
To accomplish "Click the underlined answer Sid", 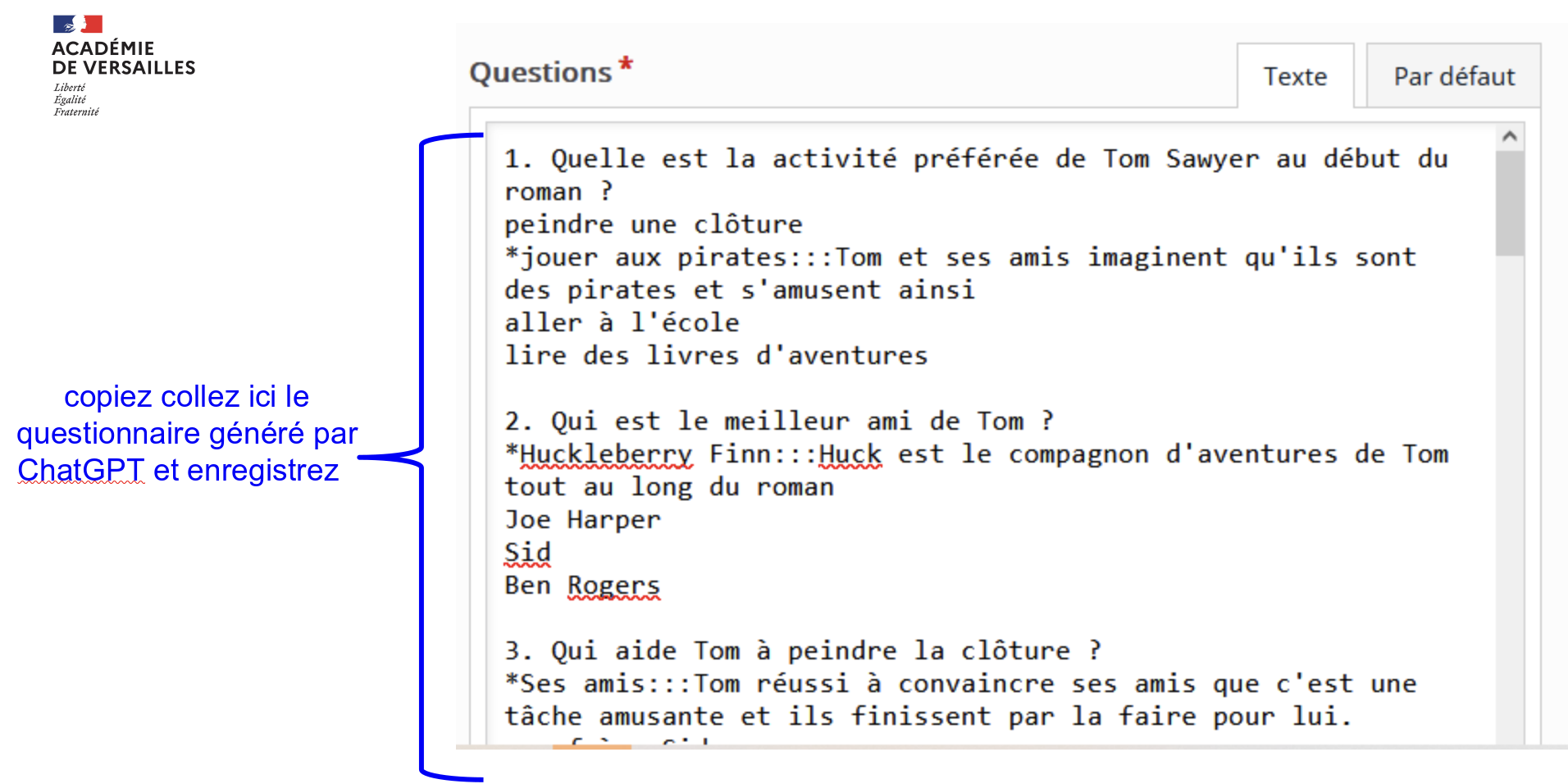I will coord(527,553).
